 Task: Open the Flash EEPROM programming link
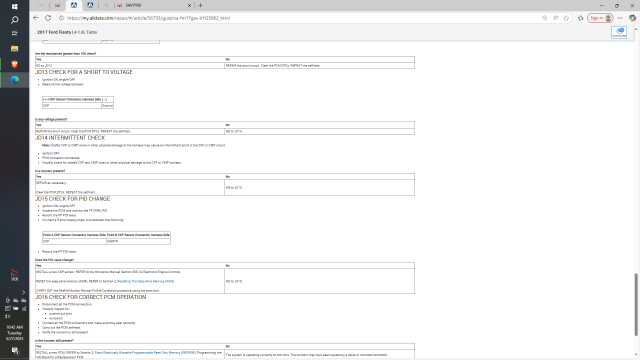pos(145,352)
